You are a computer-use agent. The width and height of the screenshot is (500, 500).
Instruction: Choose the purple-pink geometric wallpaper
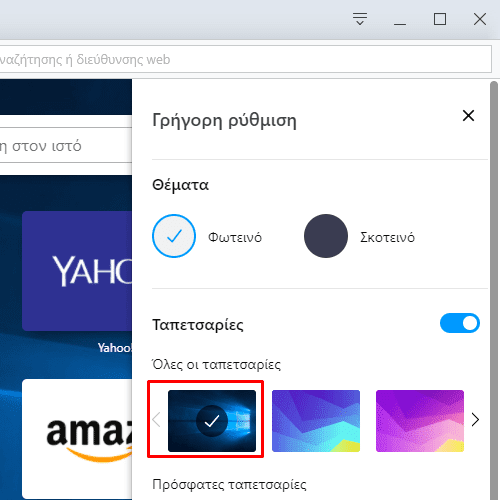tap(420, 421)
